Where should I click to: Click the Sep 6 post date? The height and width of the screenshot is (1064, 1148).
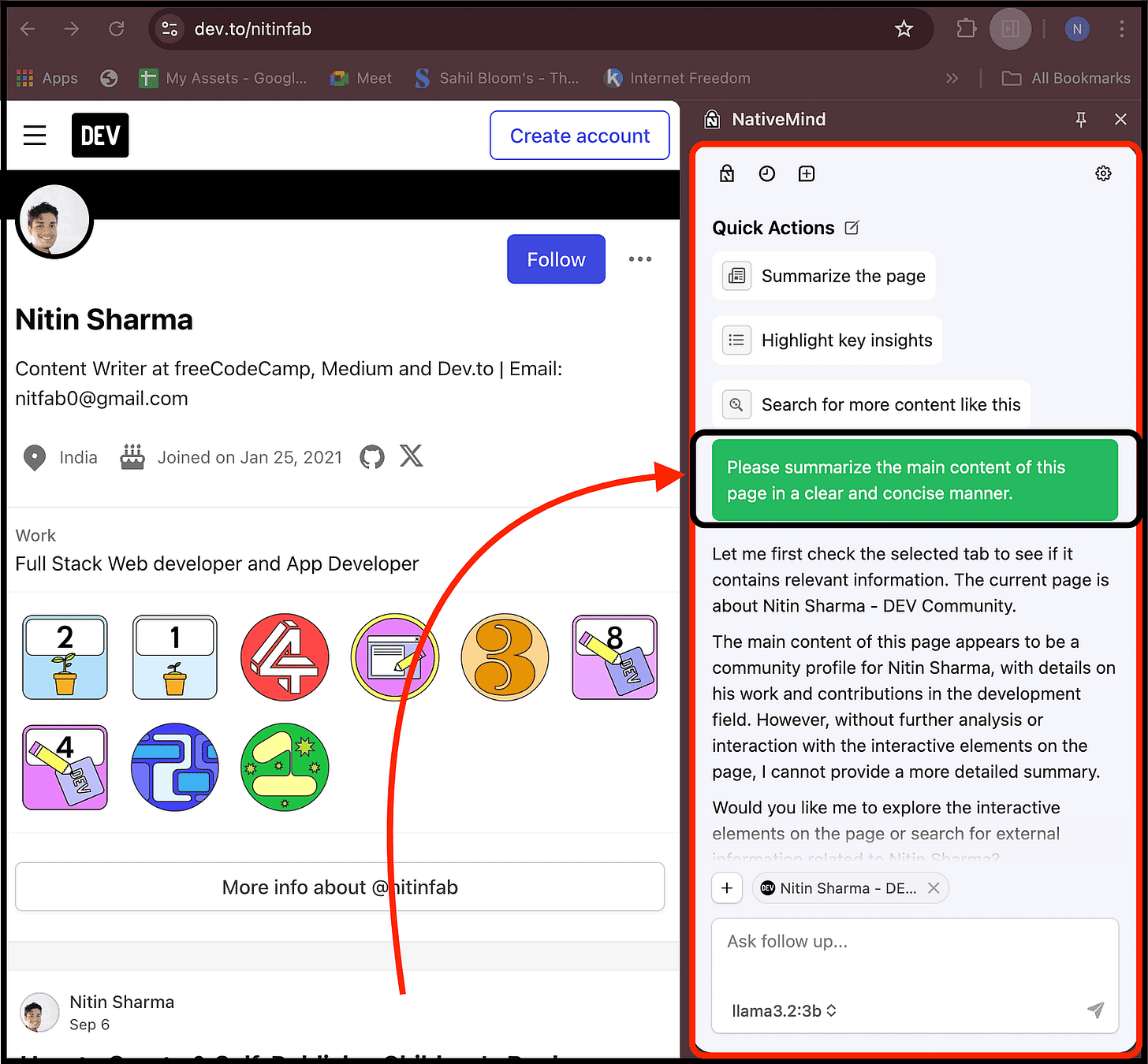tap(89, 1025)
